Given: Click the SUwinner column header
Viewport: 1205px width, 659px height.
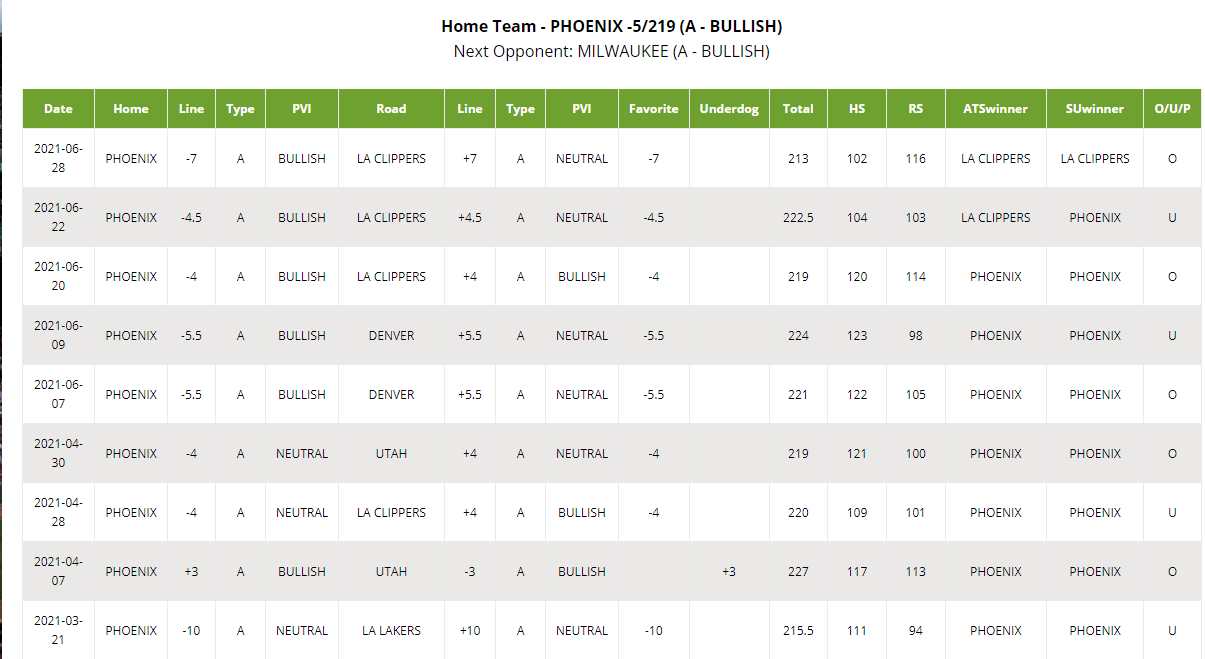Looking at the screenshot, I should [x=1095, y=109].
